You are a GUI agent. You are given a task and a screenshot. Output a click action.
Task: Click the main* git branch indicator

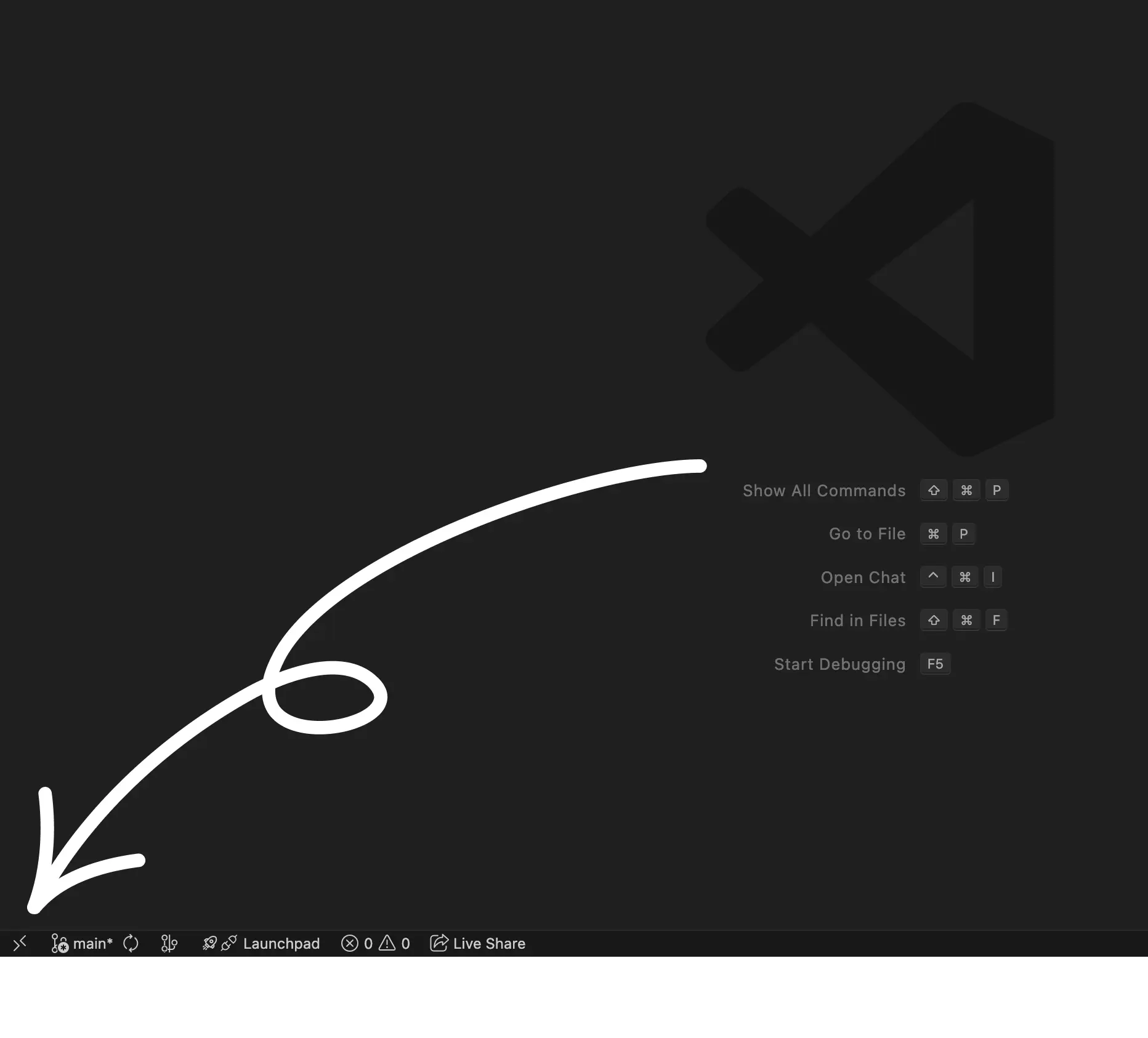[x=83, y=943]
